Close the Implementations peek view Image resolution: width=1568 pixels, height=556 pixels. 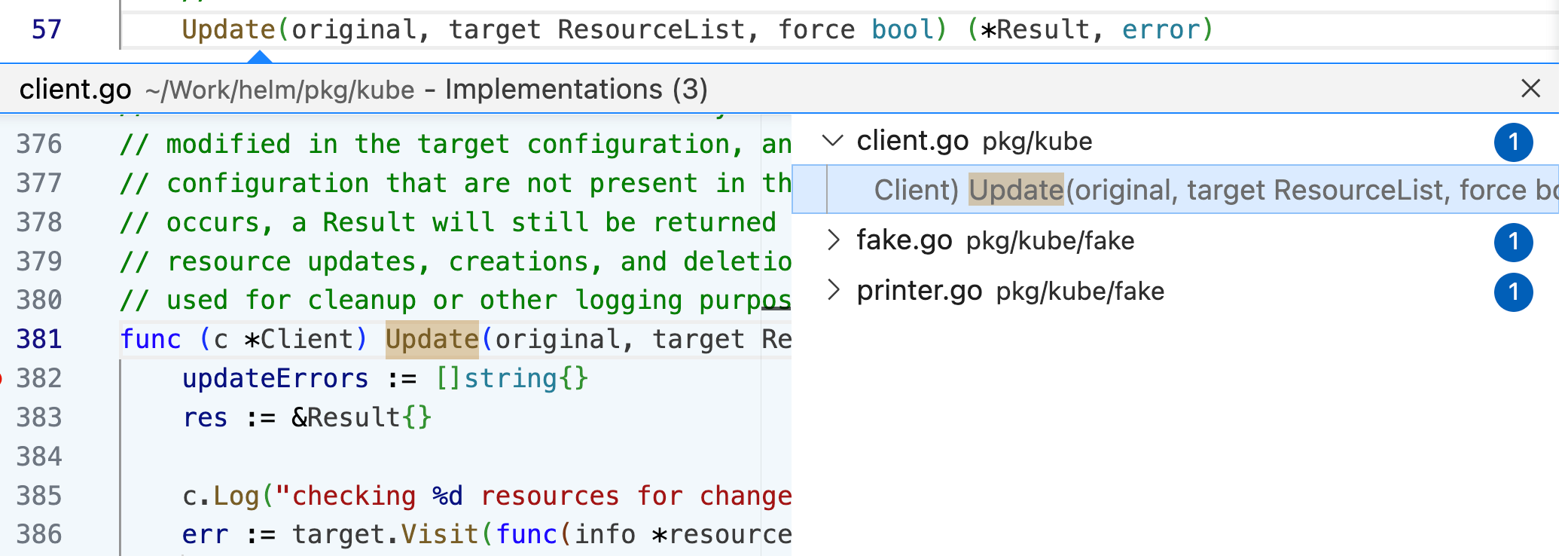[1530, 89]
